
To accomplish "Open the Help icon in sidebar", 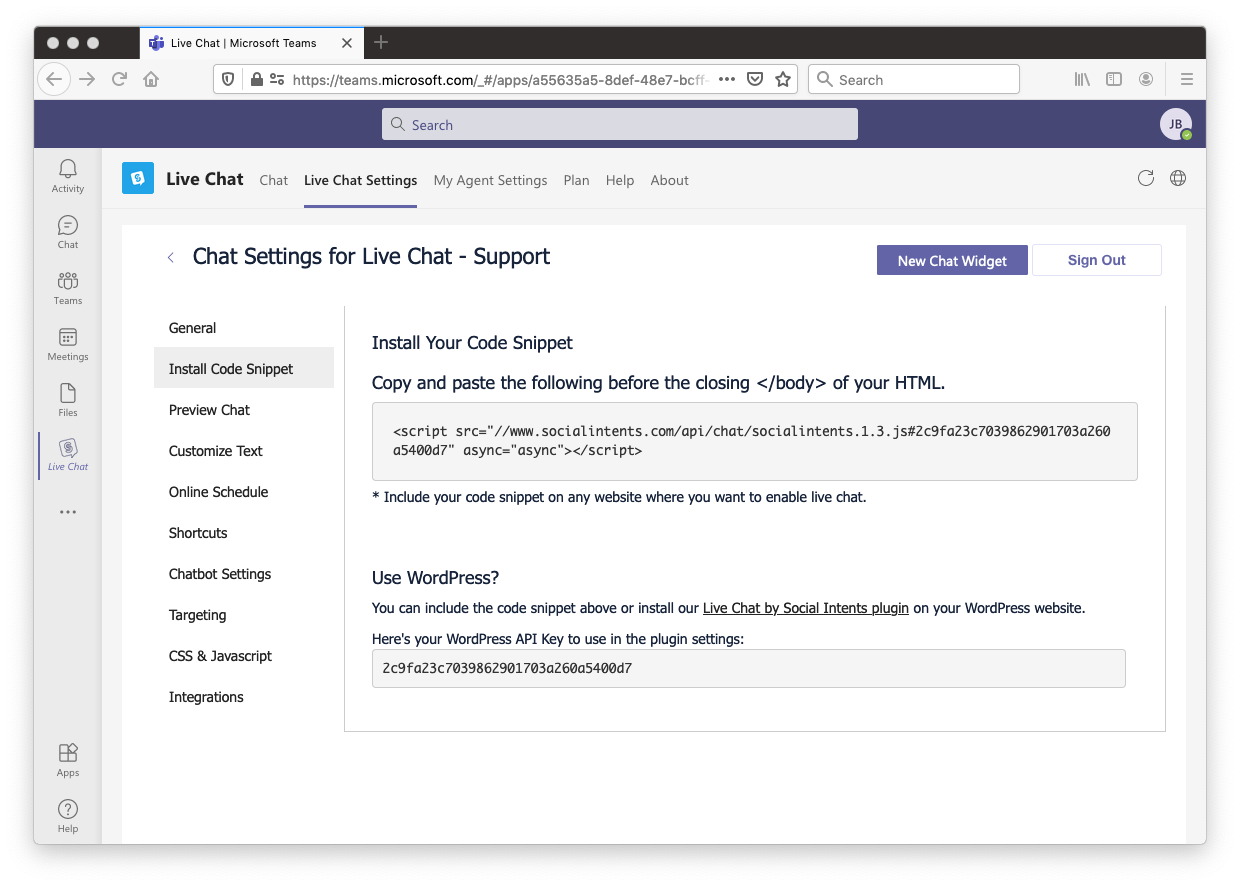I will pos(68,816).
